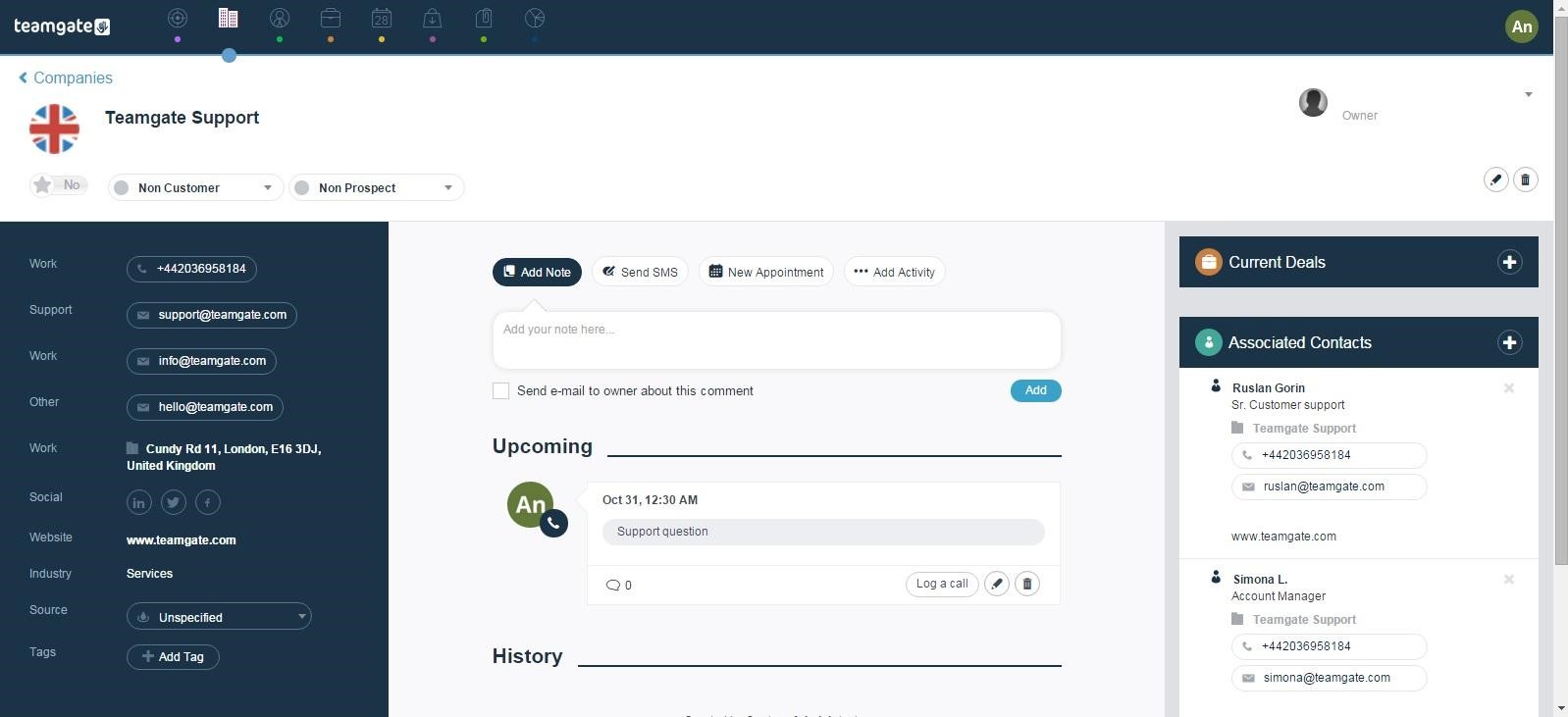Delete the Support question activity trash icon
Viewport: 1568px width, 717px height.
tap(1026, 584)
